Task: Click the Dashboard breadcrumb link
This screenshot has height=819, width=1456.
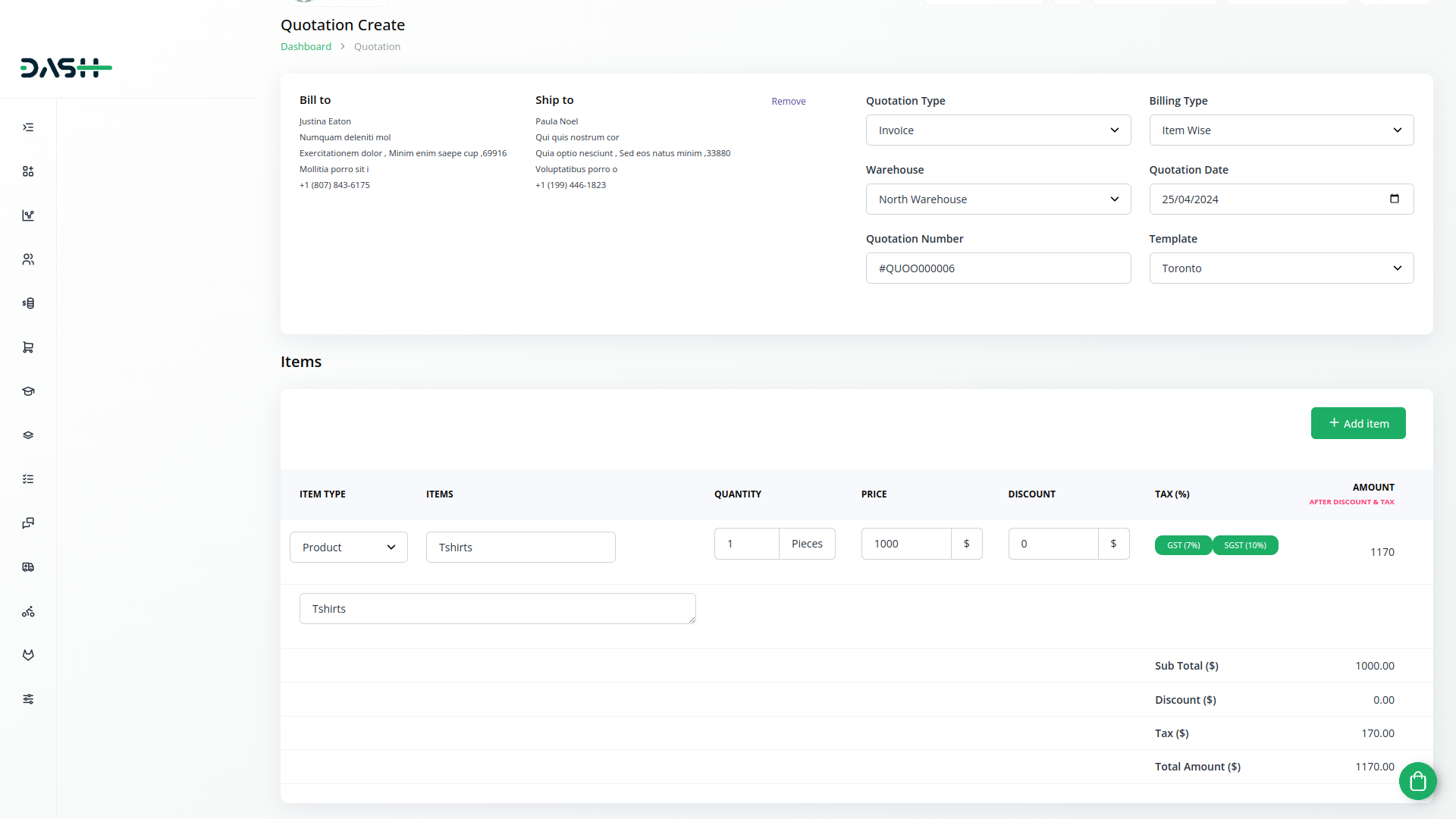Action: click(x=306, y=46)
